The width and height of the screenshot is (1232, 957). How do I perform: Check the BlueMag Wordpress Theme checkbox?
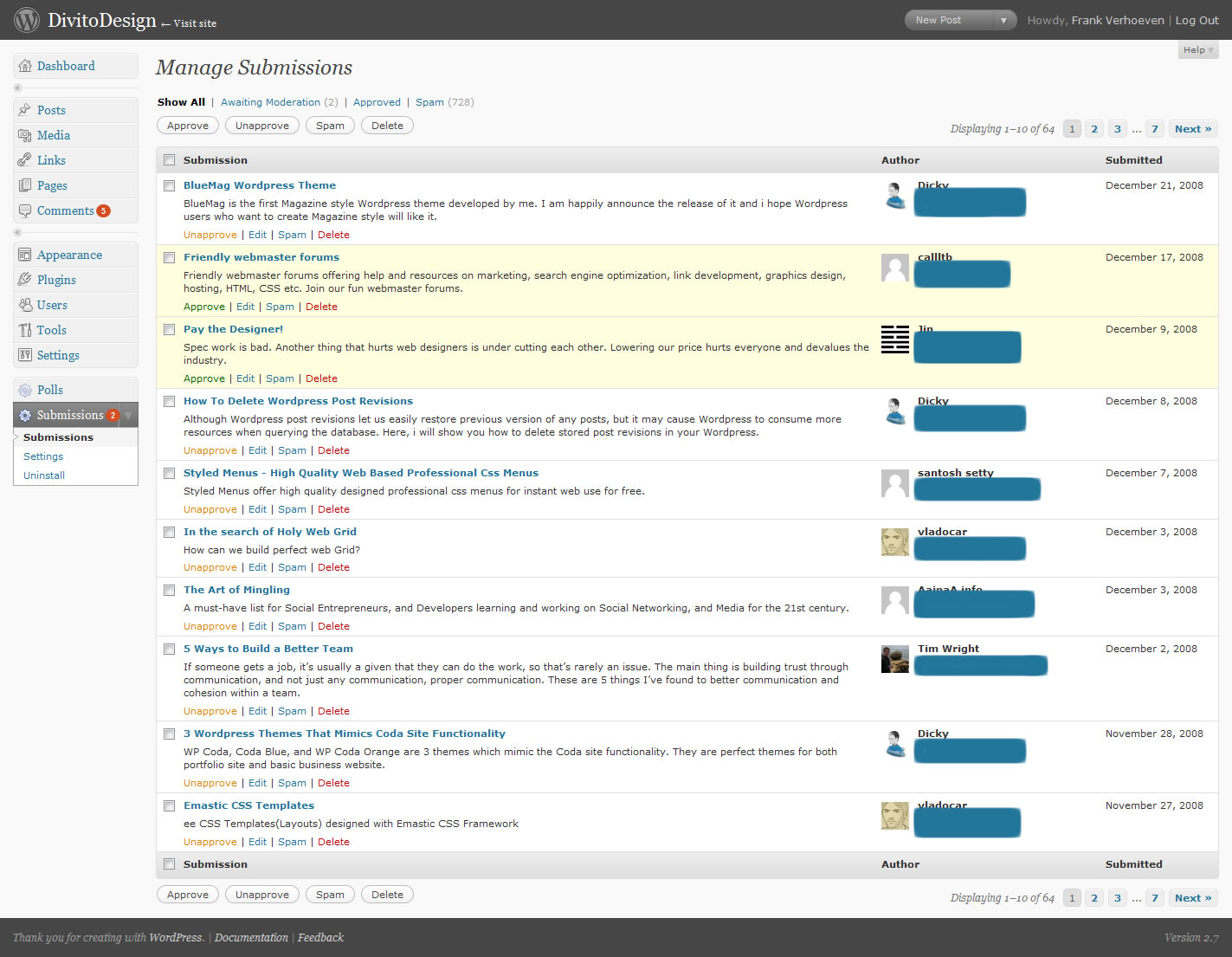tap(170, 185)
